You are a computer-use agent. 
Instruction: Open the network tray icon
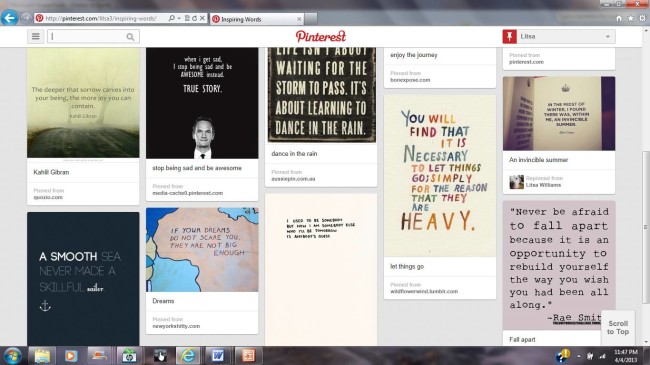602,356
